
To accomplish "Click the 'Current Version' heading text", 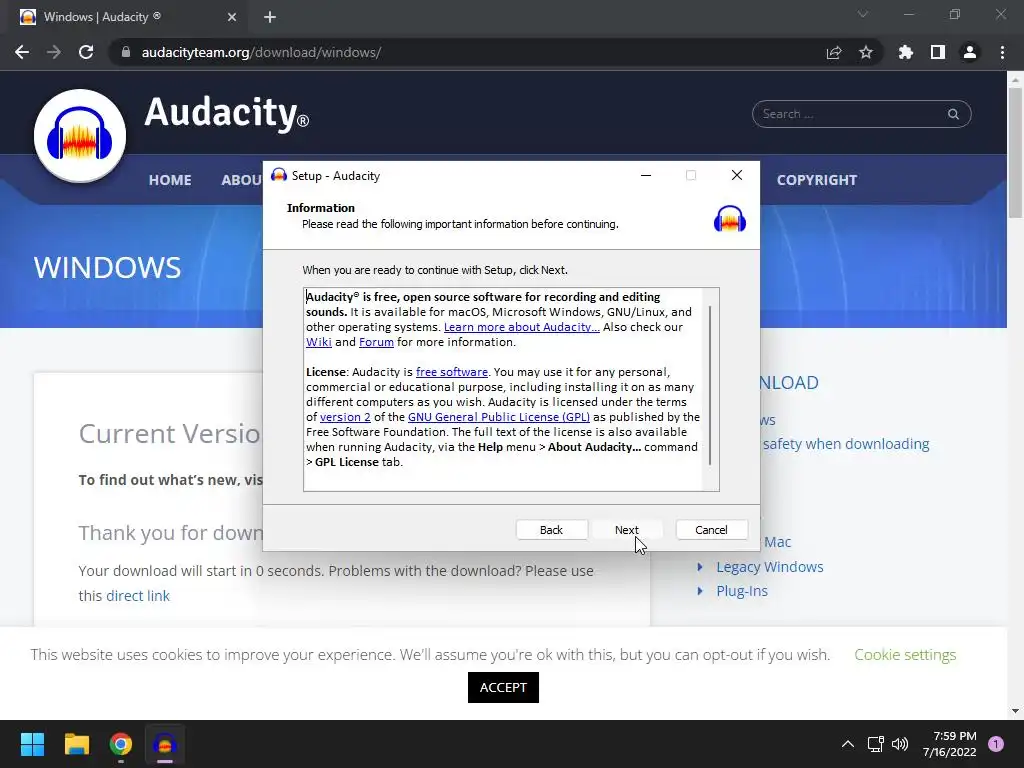I will (x=170, y=434).
